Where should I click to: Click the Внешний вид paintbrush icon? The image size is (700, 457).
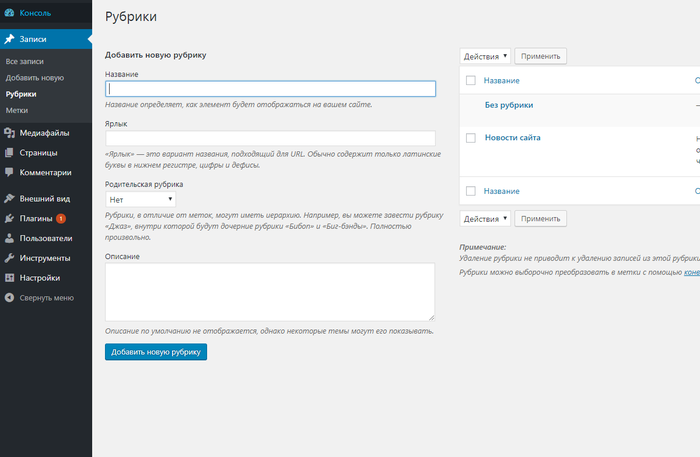coord(9,198)
